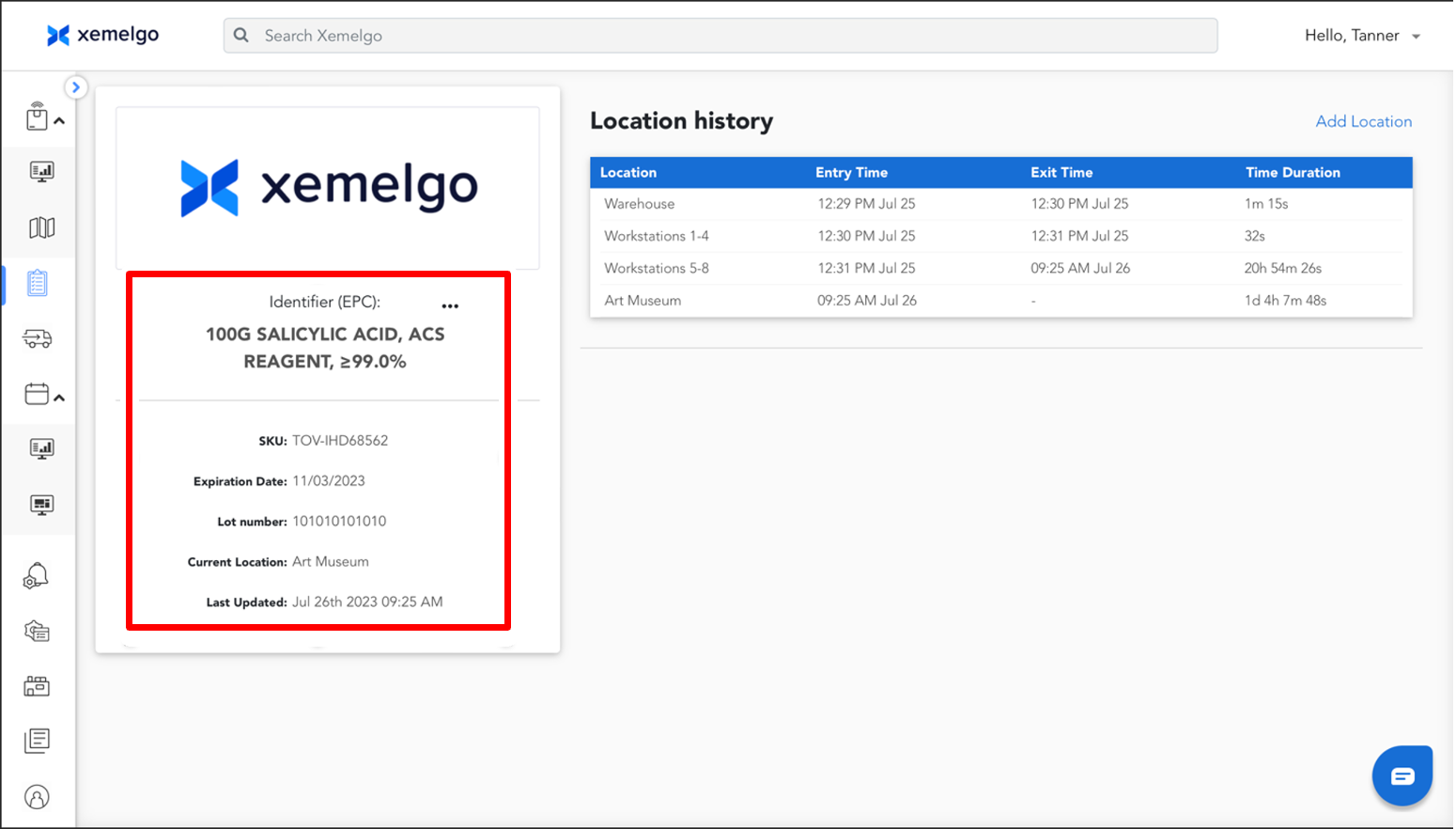This screenshot has height=829, width=1456.
Task: Select the Art Museum row in the table
Action: tap(1001, 301)
